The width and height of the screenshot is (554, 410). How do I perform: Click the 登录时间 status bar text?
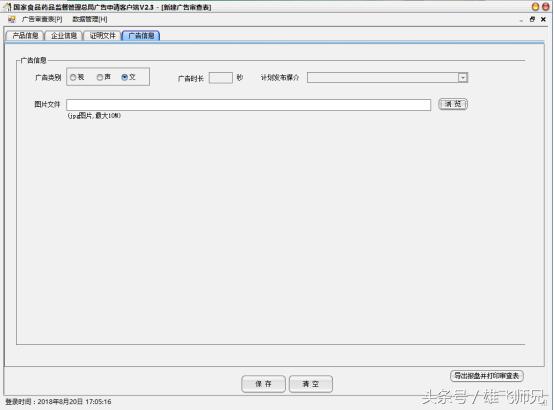click(58, 402)
